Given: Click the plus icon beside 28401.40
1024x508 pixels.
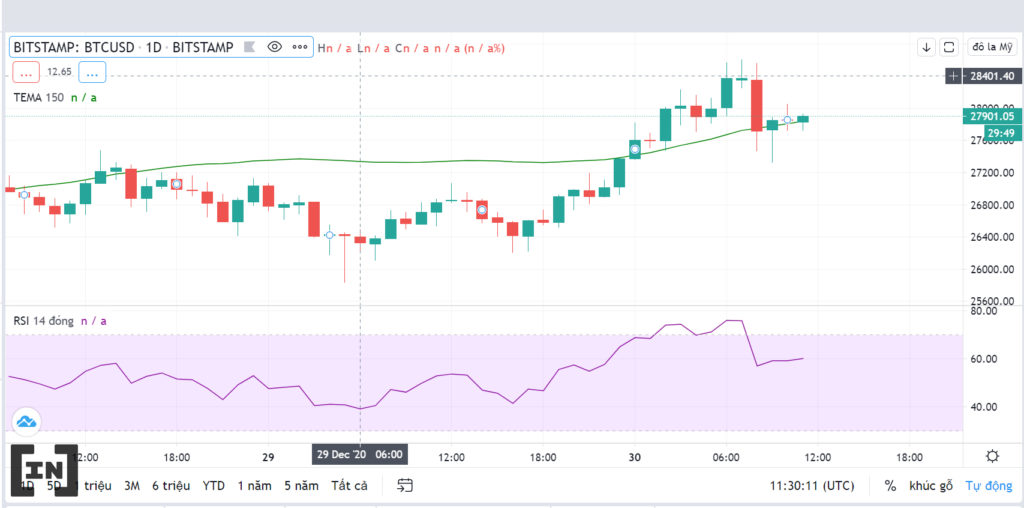Looking at the screenshot, I should [x=954, y=76].
